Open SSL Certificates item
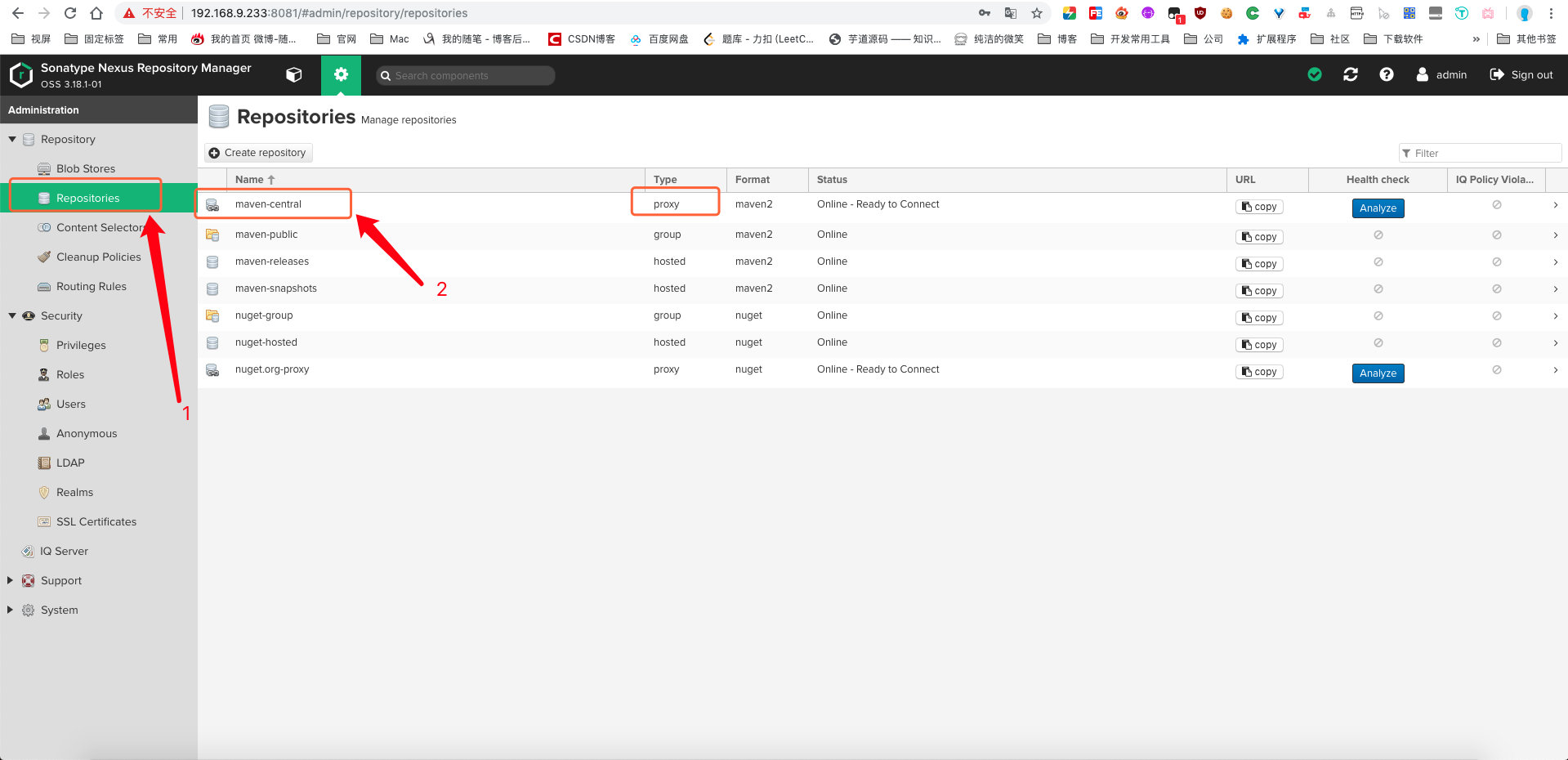1568x760 pixels. pyautogui.click(x=96, y=522)
